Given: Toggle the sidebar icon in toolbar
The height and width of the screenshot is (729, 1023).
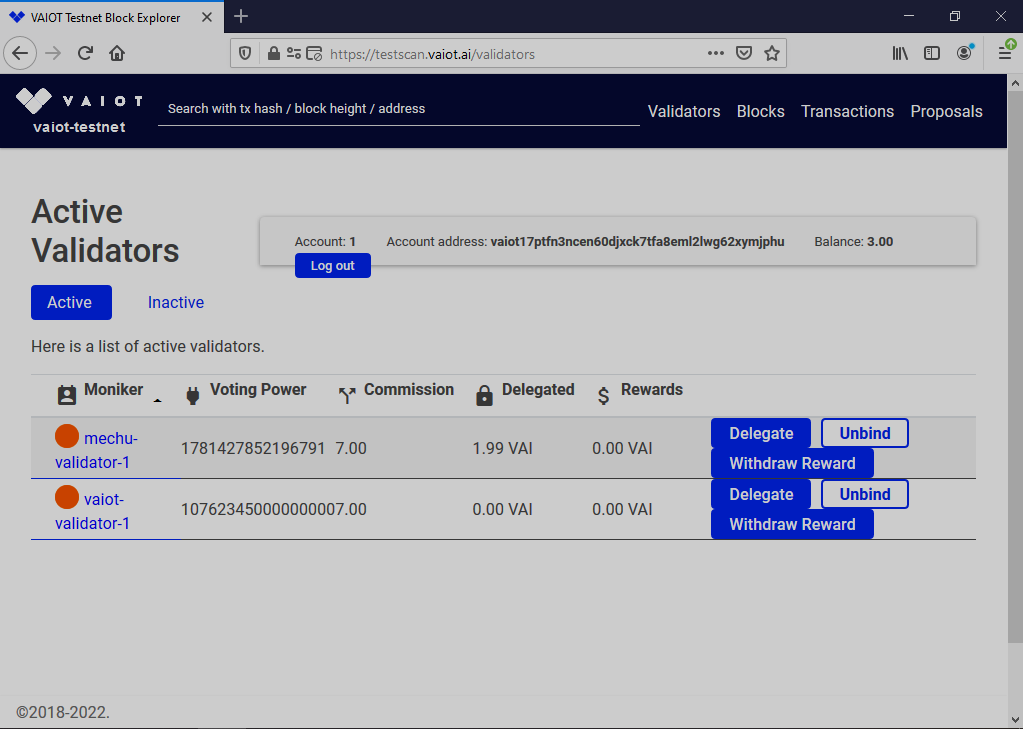Looking at the screenshot, I should click(932, 54).
